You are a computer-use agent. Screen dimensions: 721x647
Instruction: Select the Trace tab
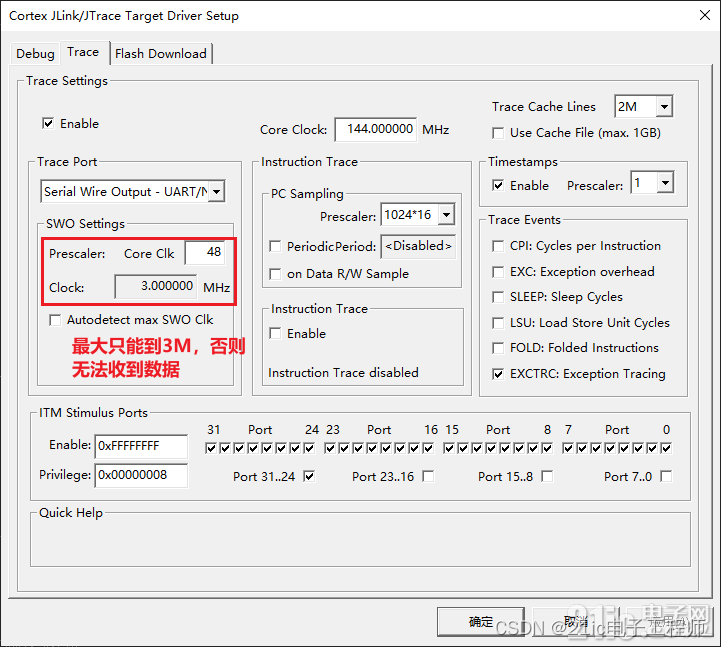[x=83, y=52]
